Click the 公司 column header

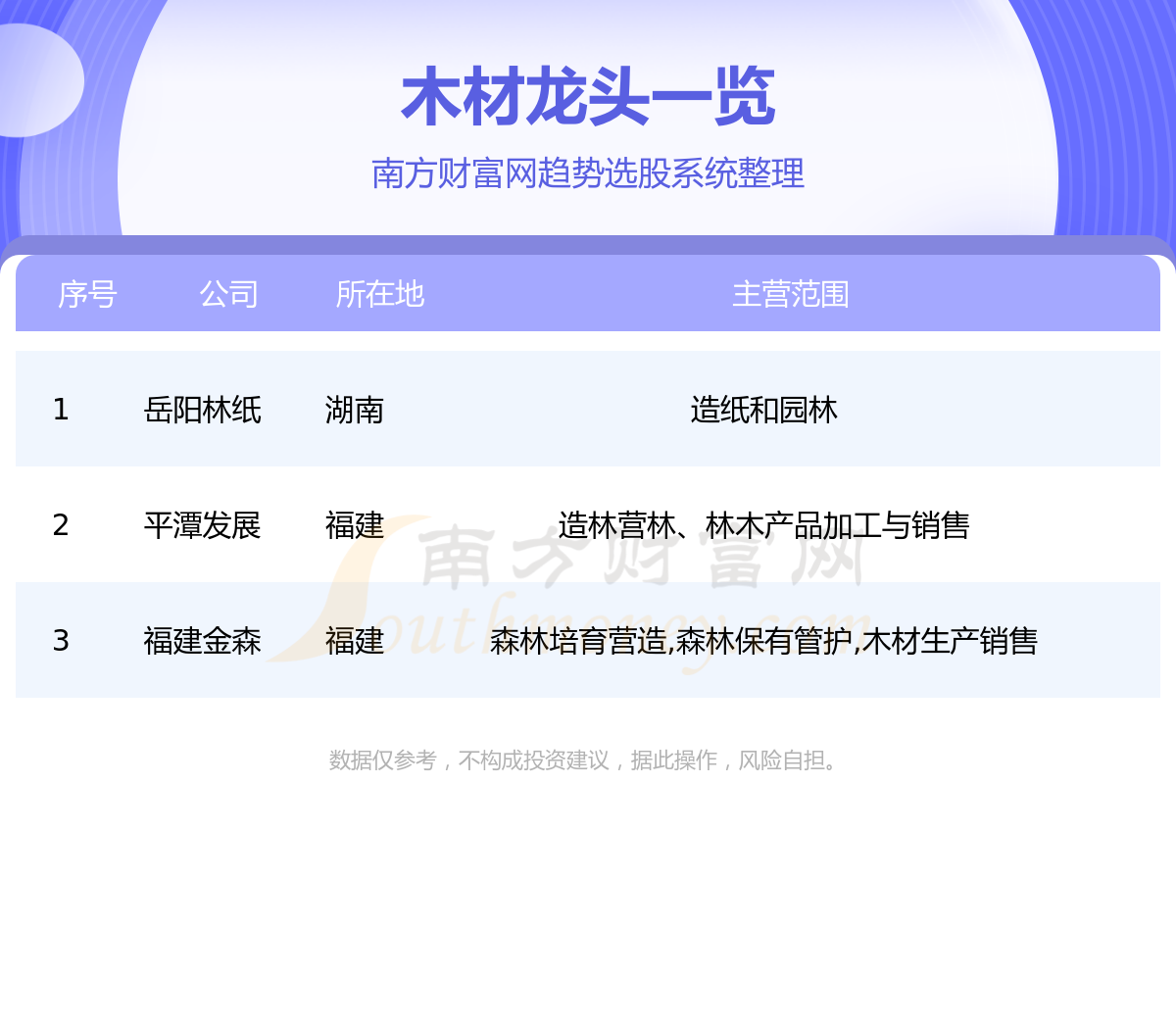click(229, 294)
